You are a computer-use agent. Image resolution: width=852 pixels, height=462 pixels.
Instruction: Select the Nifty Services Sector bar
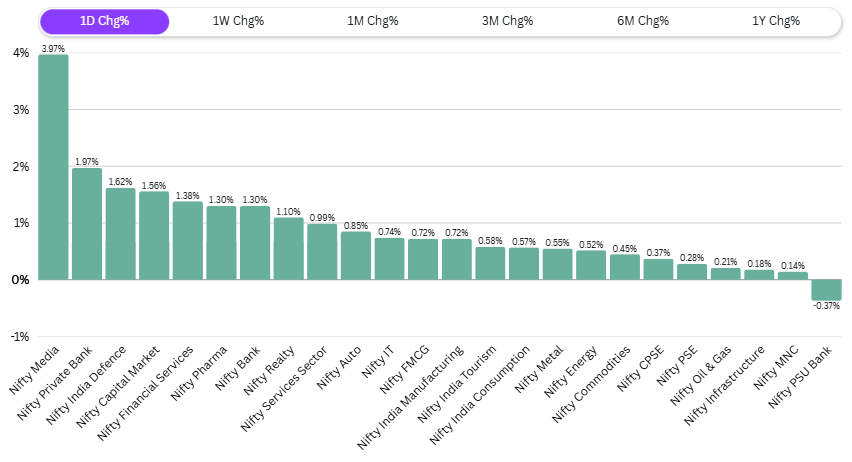pos(322,252)
